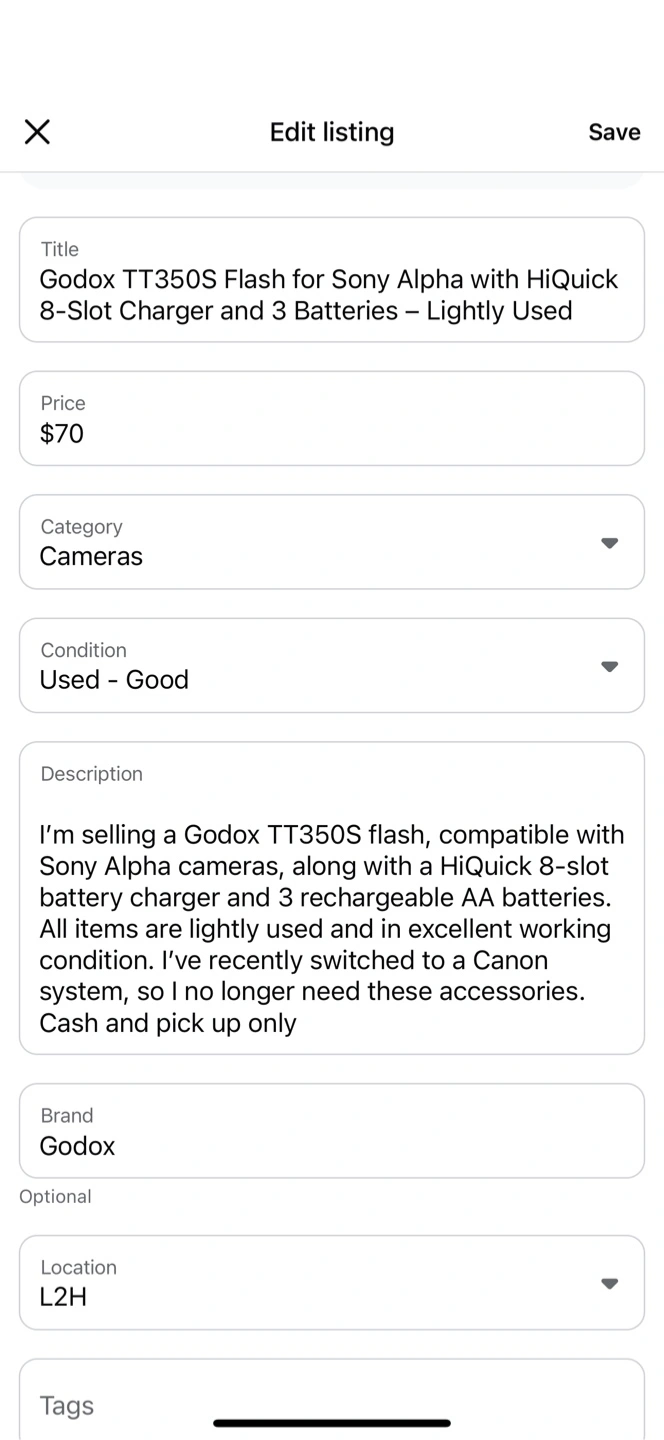Tap the Edit listing header title

(x=332, y=132)
